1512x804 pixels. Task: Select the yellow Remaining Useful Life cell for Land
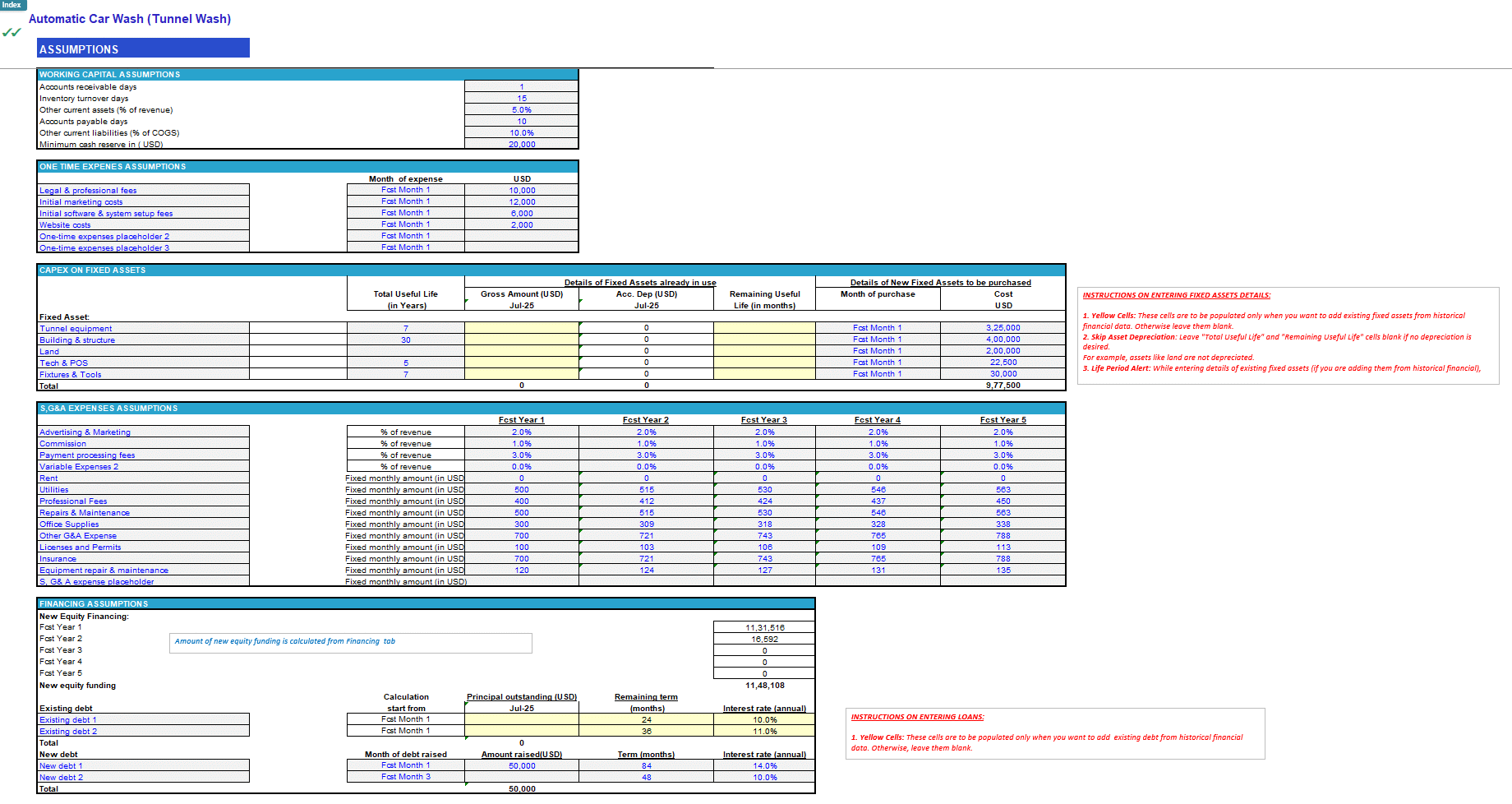pos(764,351)
